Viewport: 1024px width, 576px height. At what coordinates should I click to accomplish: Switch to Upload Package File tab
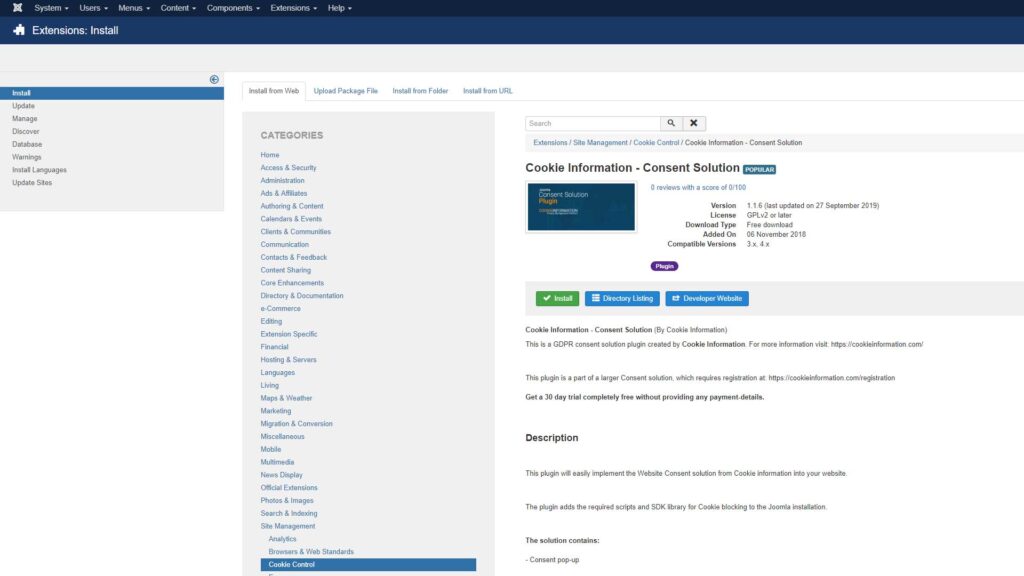pos(345,91)
